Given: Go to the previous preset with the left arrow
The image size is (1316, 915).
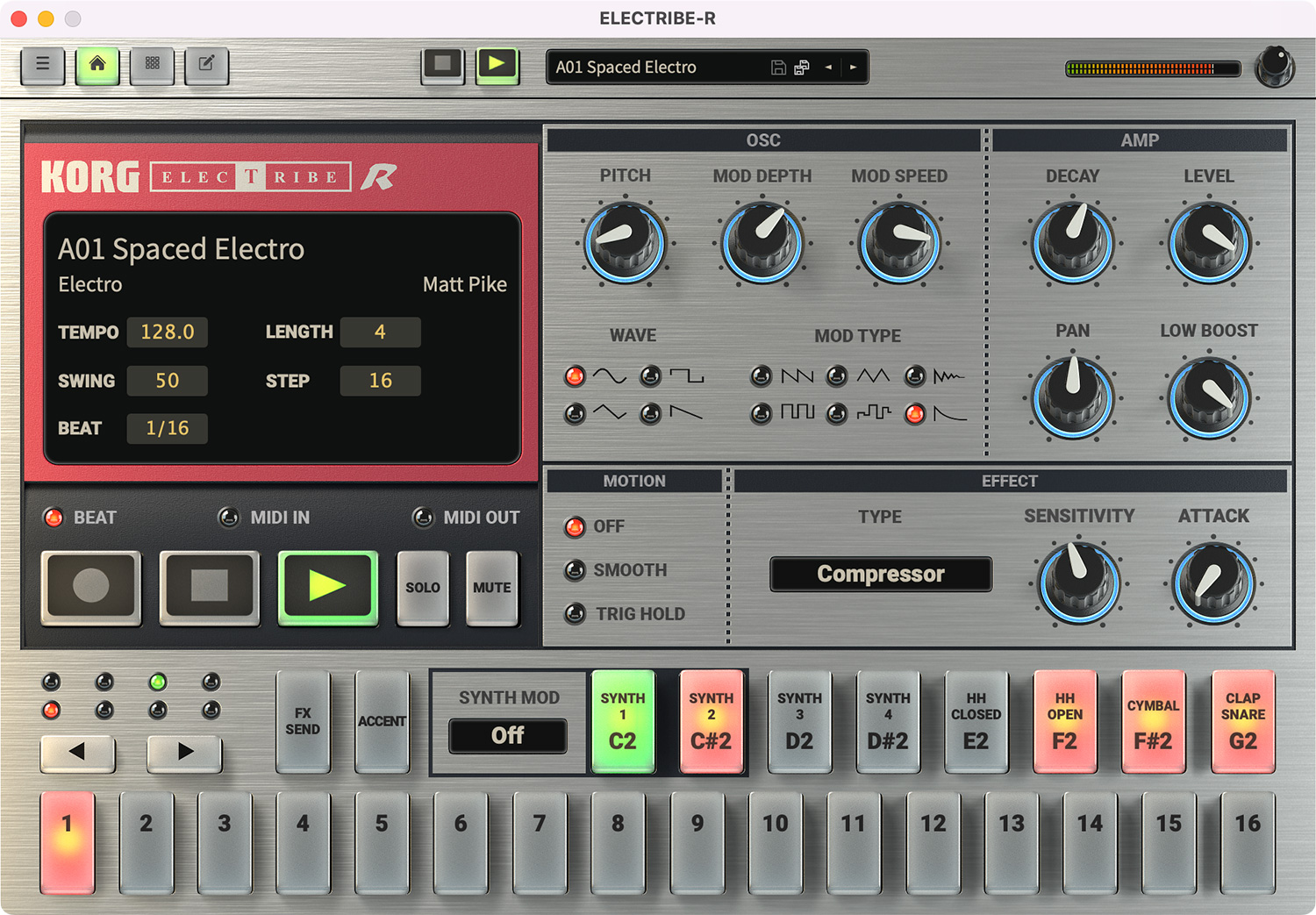Looking at the screenshot, I should (x=828, y=68).
